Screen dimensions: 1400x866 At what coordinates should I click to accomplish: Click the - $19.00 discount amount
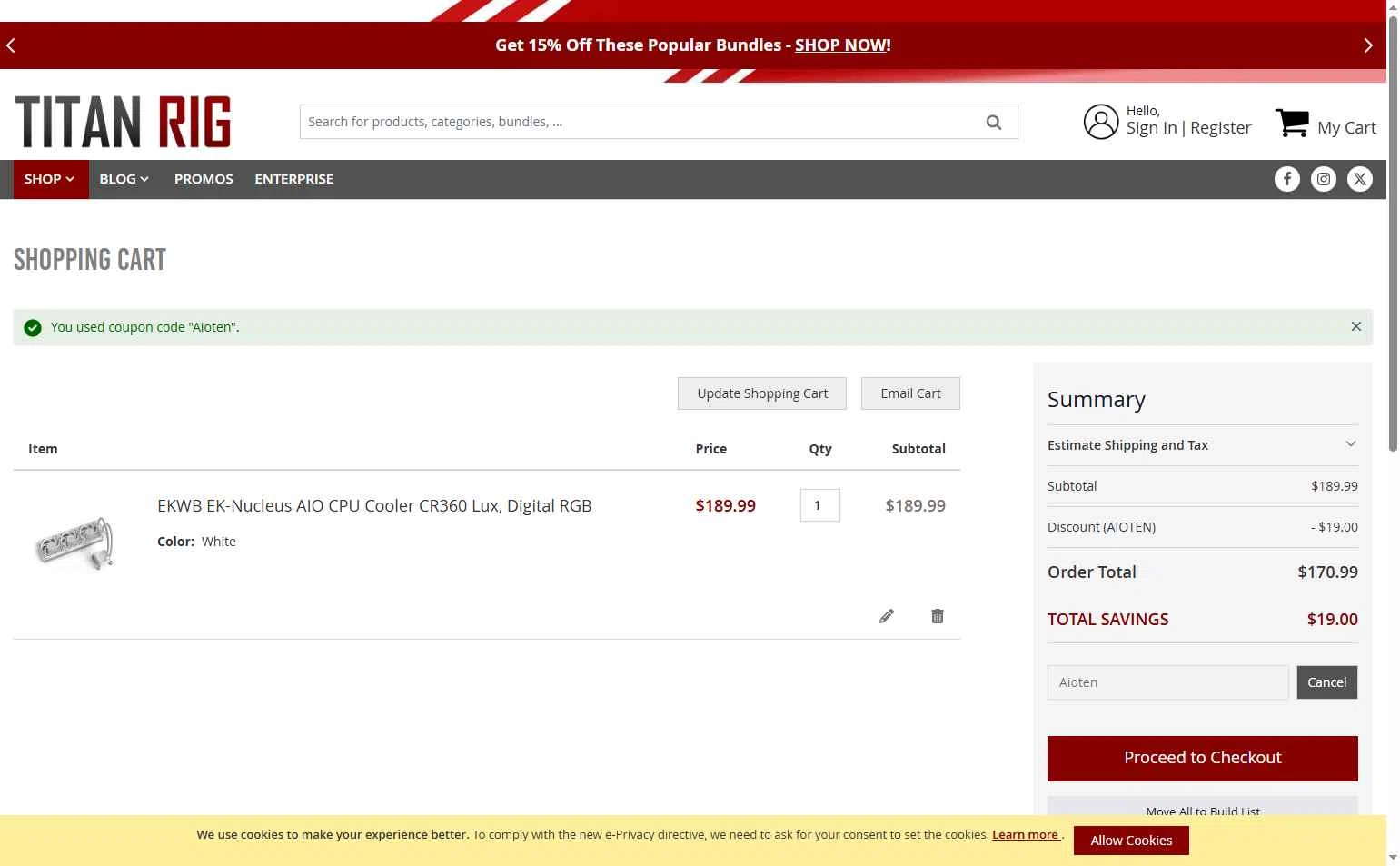pos(1334,527)
